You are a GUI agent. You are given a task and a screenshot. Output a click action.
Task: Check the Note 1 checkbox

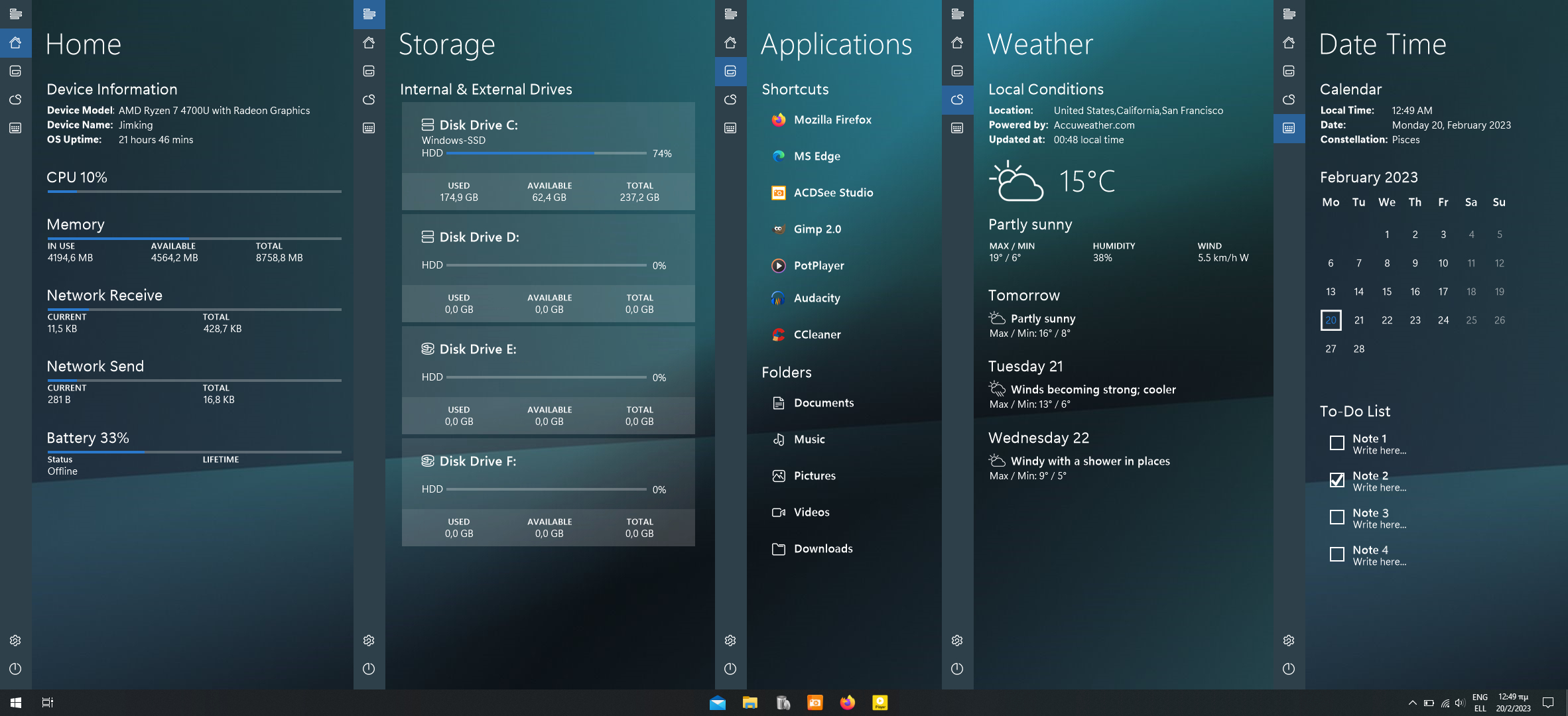coord(1337,443)
